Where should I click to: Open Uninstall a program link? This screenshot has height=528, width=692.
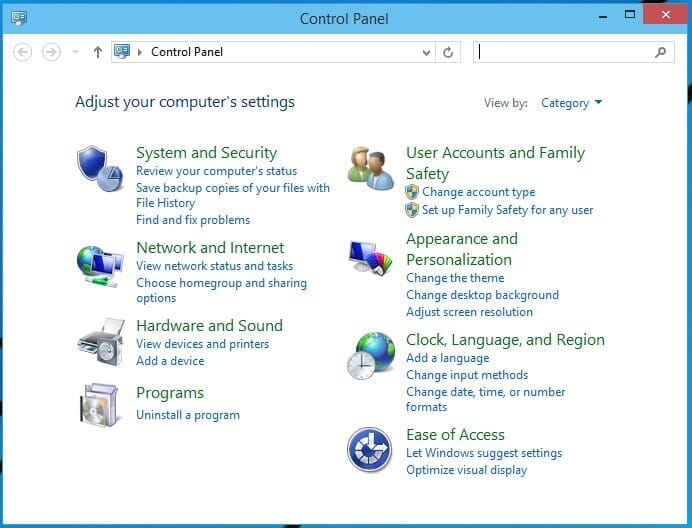click(188, 415)
